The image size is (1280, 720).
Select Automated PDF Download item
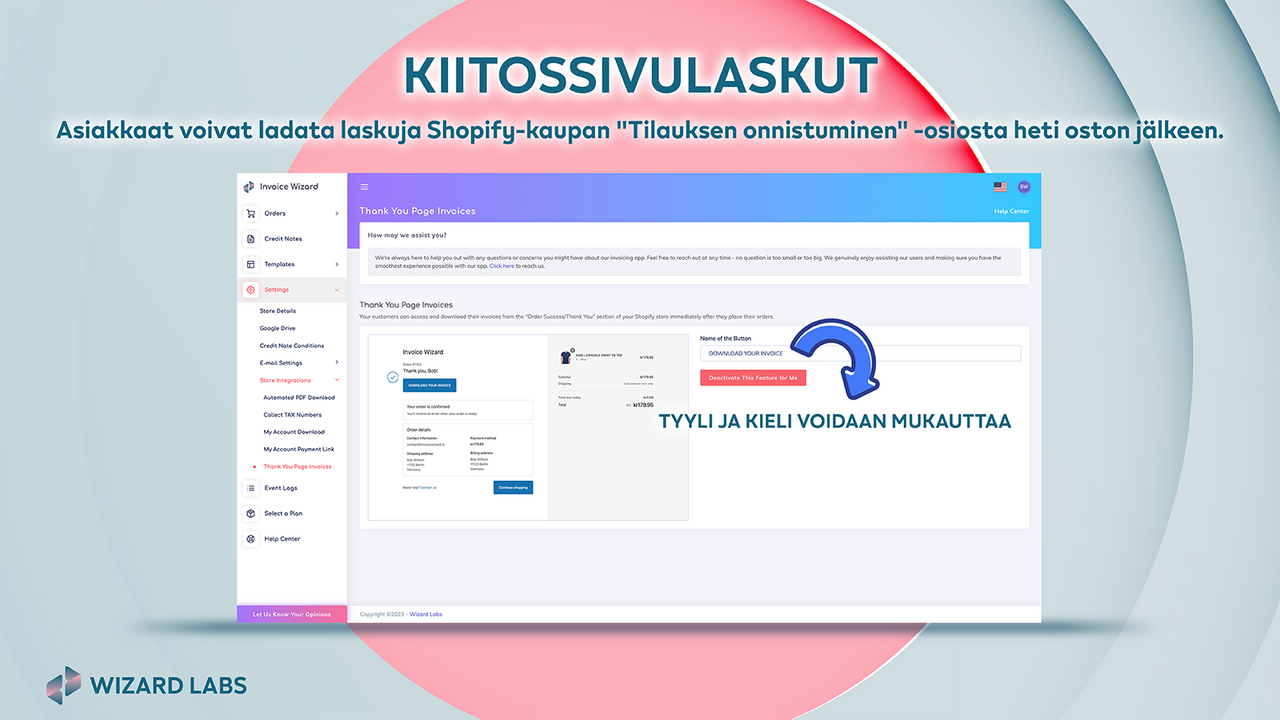click(299, 397)
